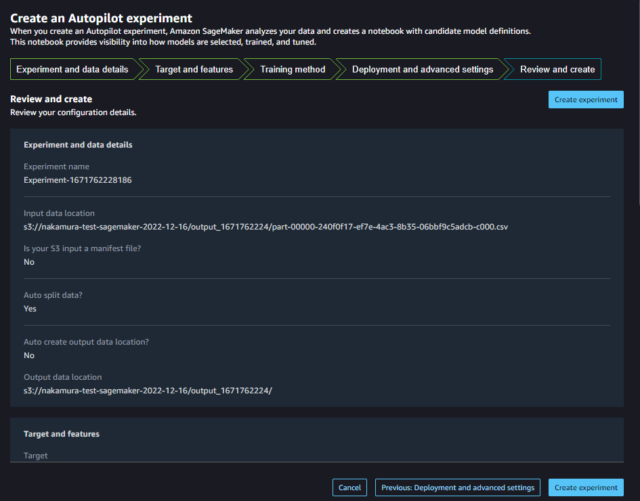The width and height of the screenshot is (640, 501).
Task: Click the Yes value under Auto split data
Action: pyautogui.click(x=30, y=309)
